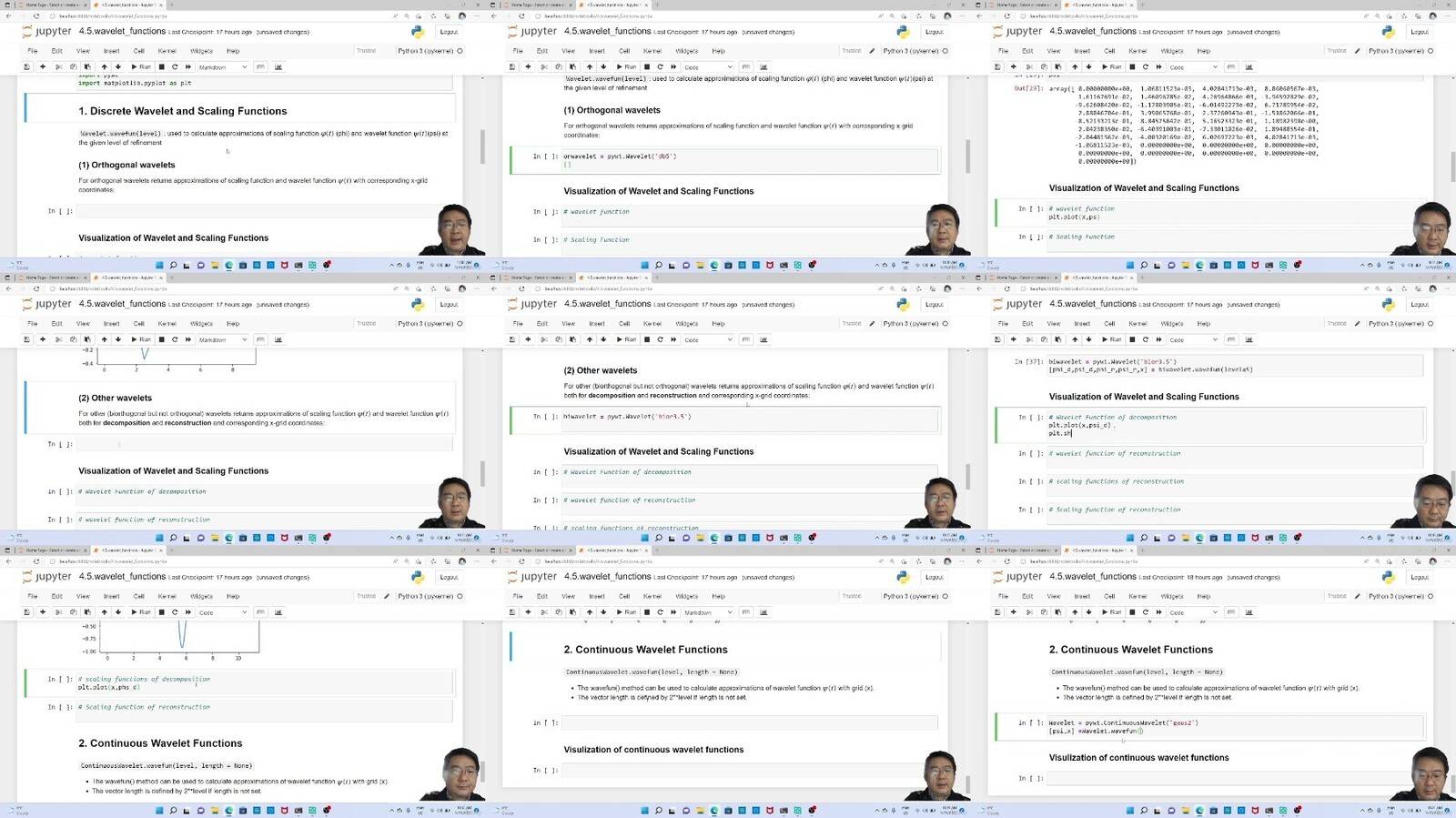
Task: Click the paste cells icon in the 'db5' frame
Action: click(x=572, y=66)
